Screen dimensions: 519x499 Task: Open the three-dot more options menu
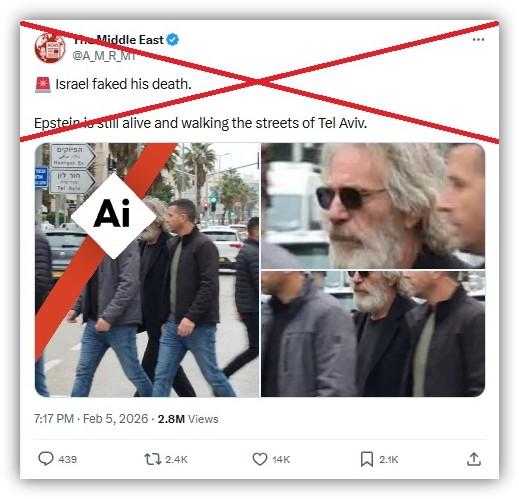point(478,40)
